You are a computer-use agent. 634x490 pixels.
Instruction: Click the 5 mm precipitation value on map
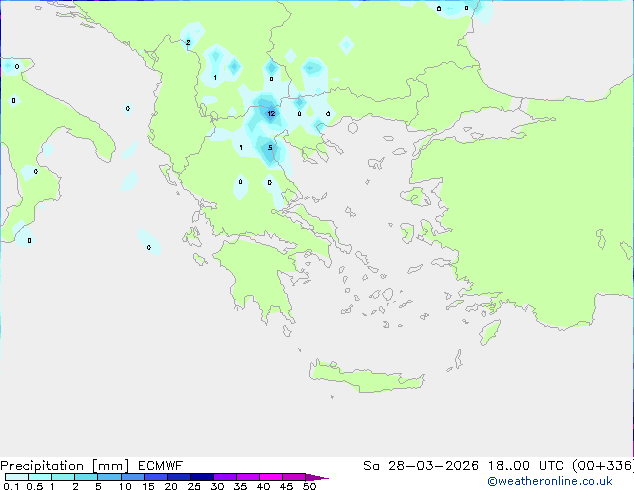point(270,148)
